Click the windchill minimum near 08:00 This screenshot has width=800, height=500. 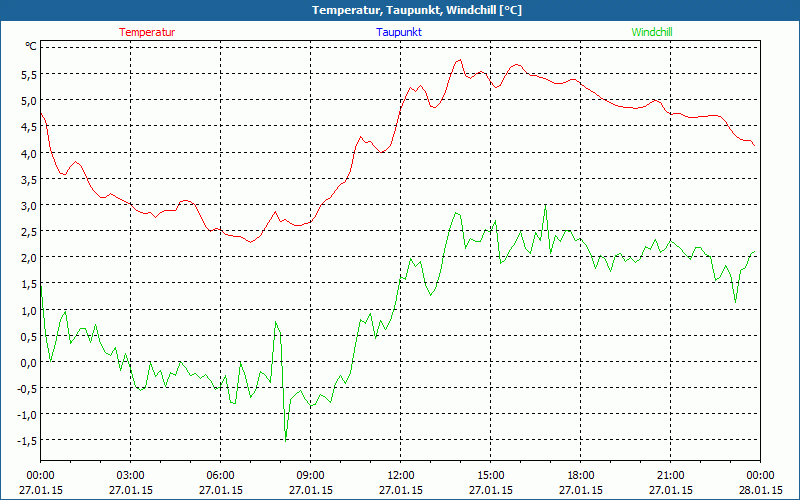(x=286, y=440)
